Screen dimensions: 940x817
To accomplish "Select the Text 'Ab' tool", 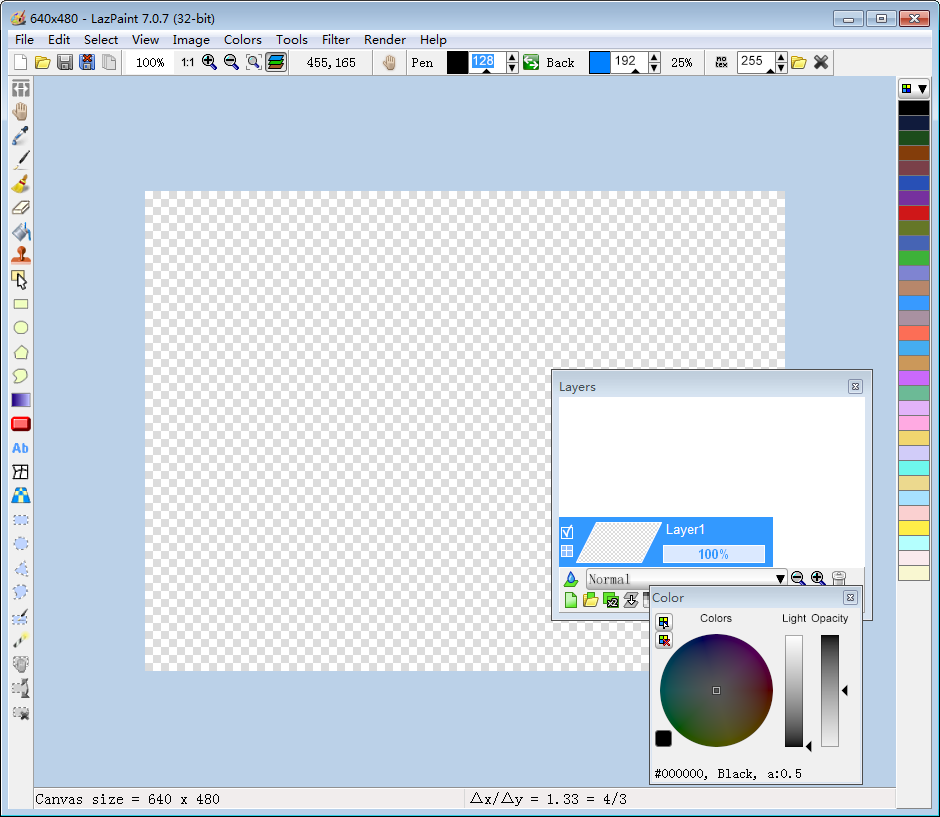I will [20, 448].
